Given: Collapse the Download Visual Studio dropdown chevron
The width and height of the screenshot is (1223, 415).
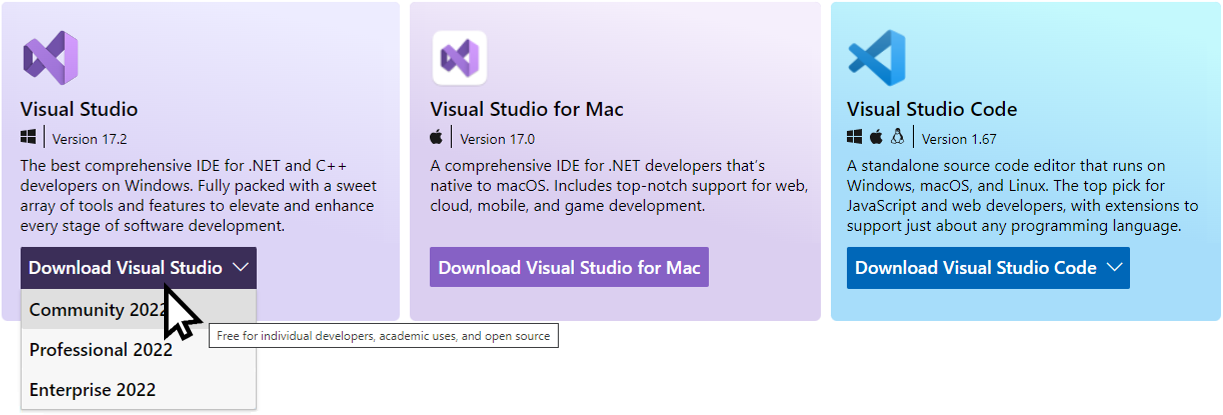Looking at the screenshot, I should pyautogui.click(x=240, y=268).
